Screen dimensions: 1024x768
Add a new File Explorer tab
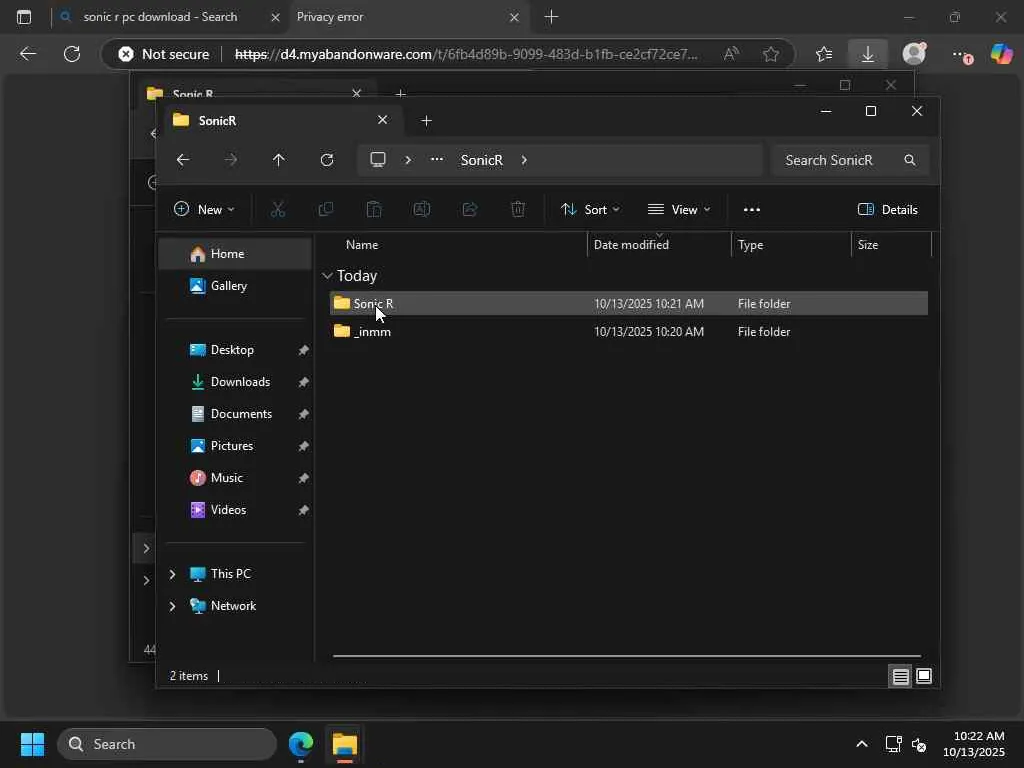coord(427,121)
